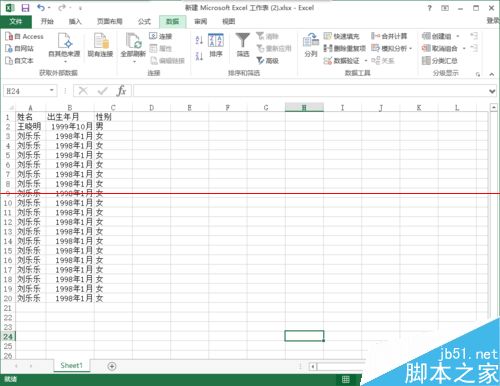Switch to the 开始 (Home) tab
Image resolution: width=500 pixels, height=386 pixels.
coord(47,22)
